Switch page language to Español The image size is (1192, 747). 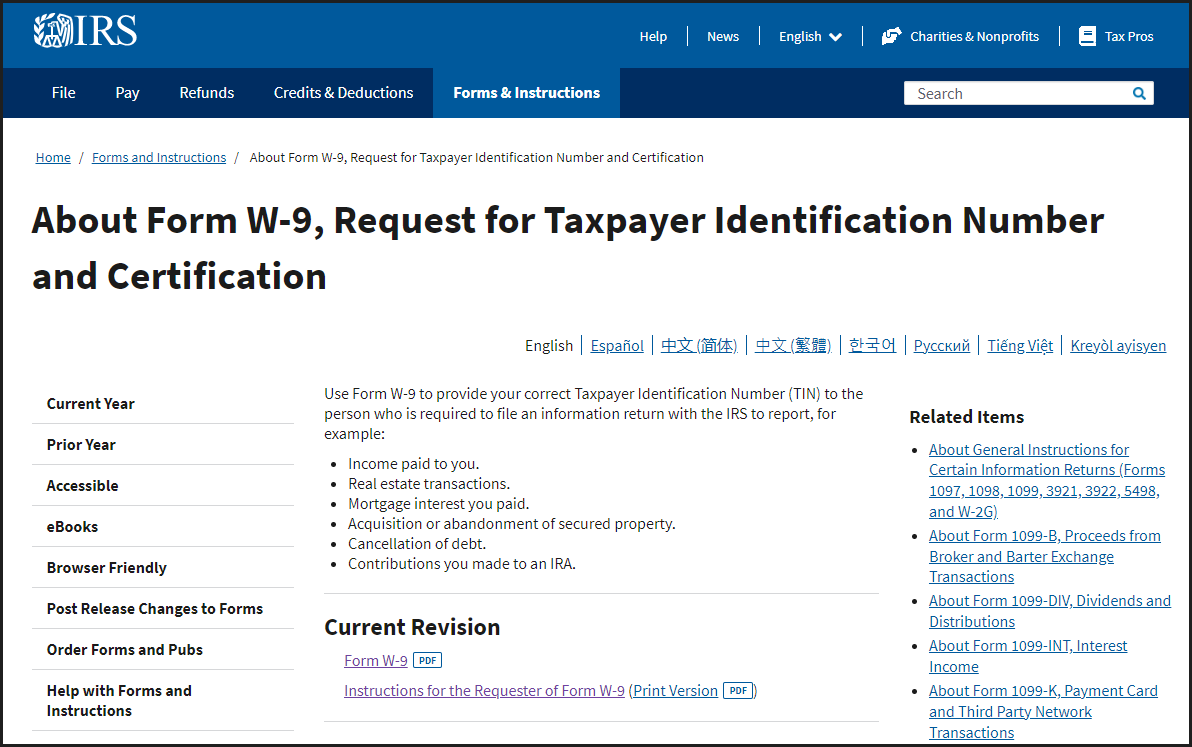pyautogui.click(x=617, y=345)
